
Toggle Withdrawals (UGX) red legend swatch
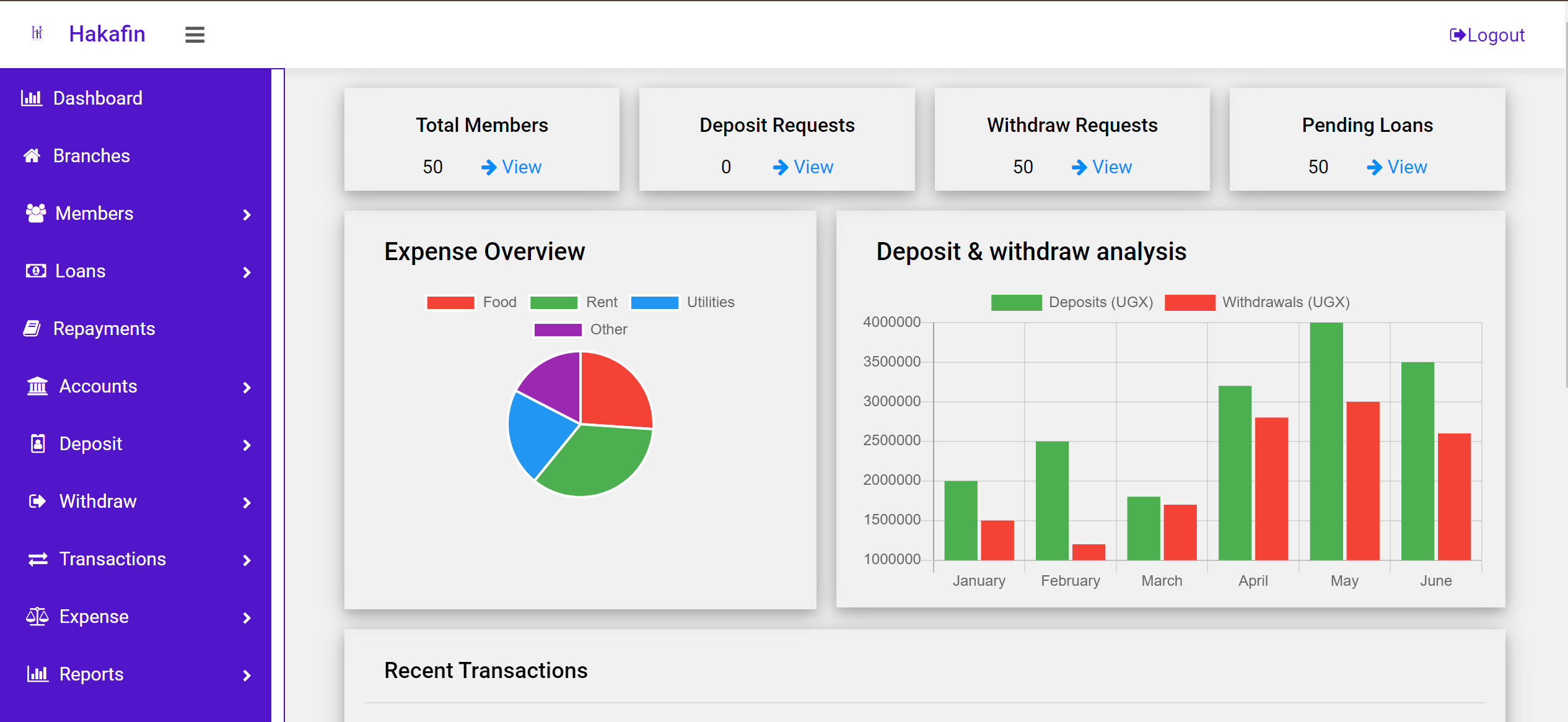pyautogui.click(x=1189, y=302)
